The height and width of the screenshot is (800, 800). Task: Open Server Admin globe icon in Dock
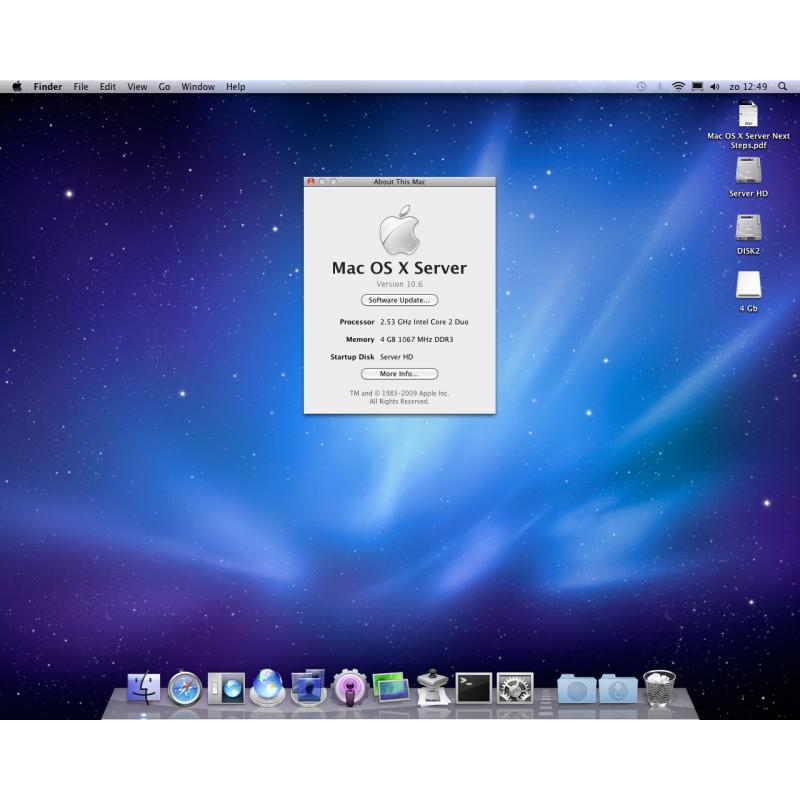(x=267, y=687)
